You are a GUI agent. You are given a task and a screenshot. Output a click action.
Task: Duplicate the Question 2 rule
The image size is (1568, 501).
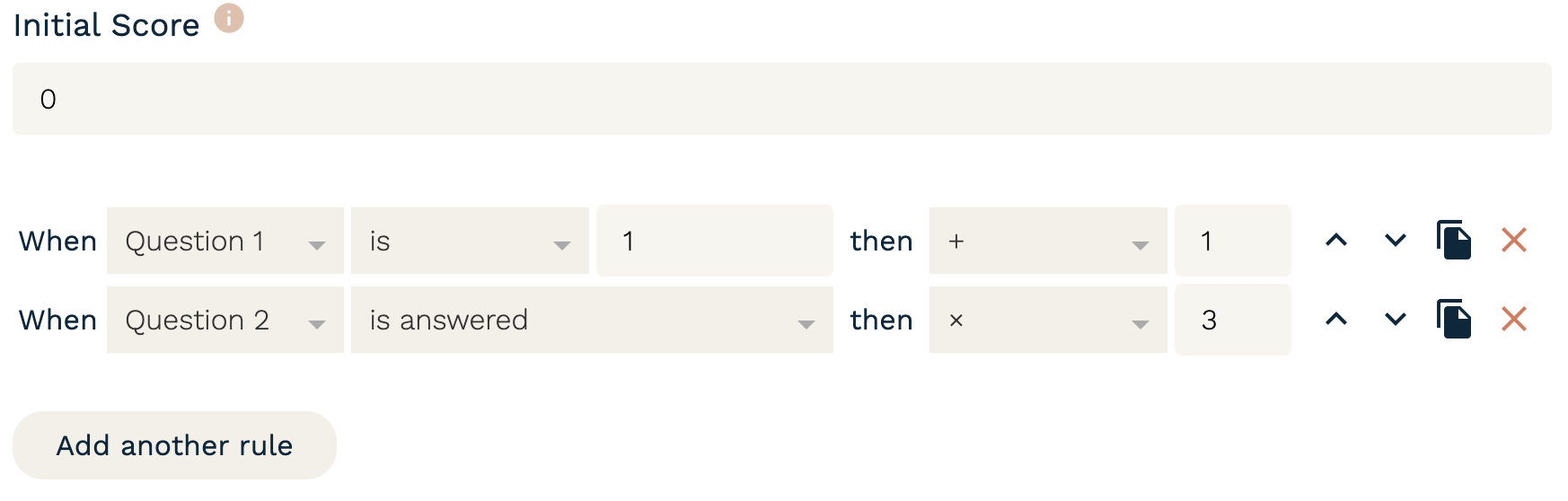click(x=1454, y=319)
